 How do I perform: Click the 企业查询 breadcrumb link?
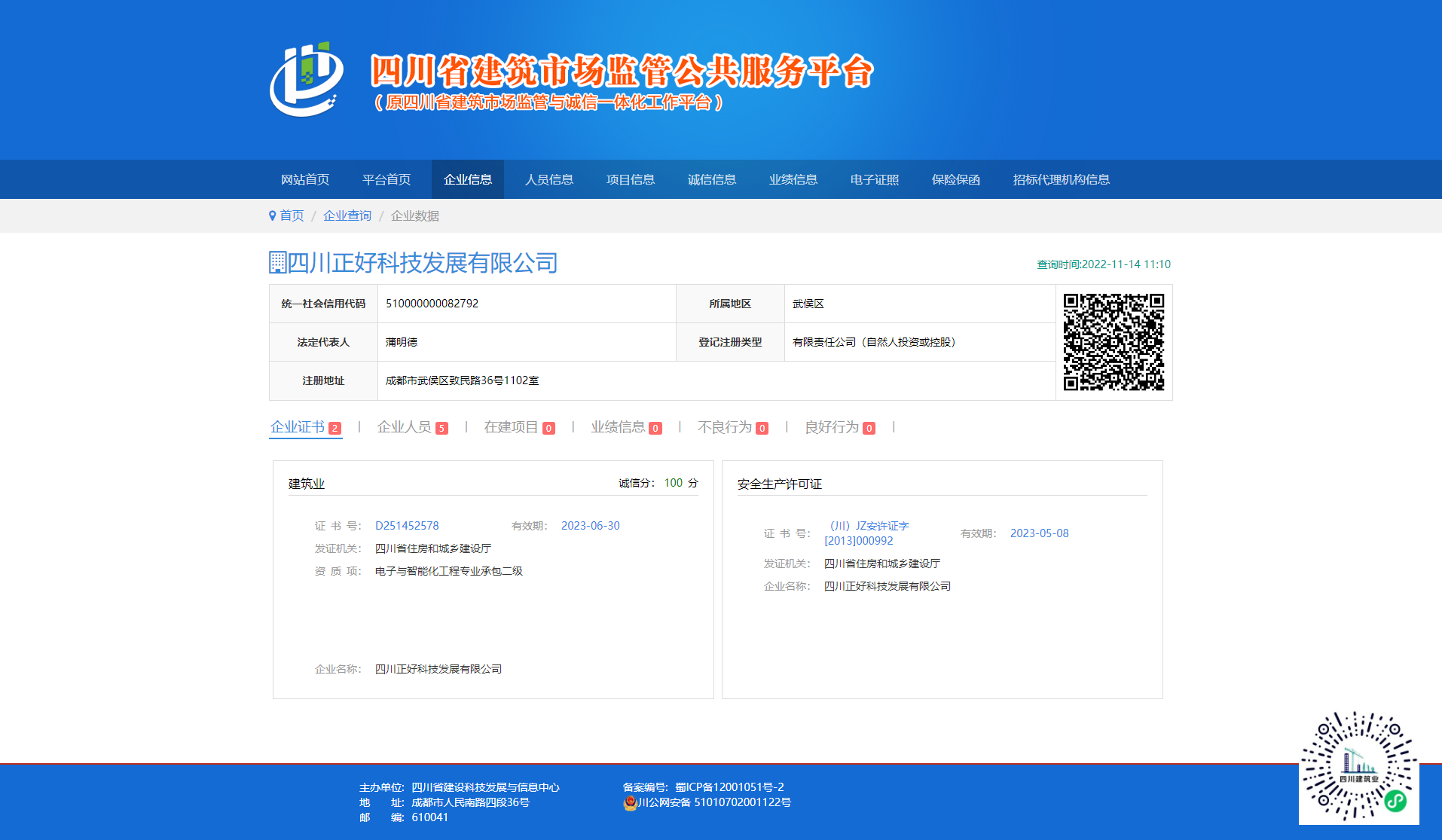tap(347, 216)
